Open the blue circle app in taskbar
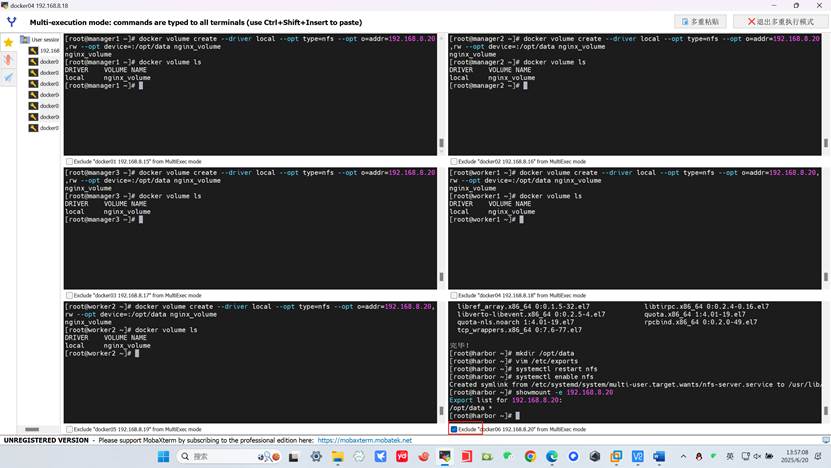This screenshot has width=831, height=468. tap(573, 456)
